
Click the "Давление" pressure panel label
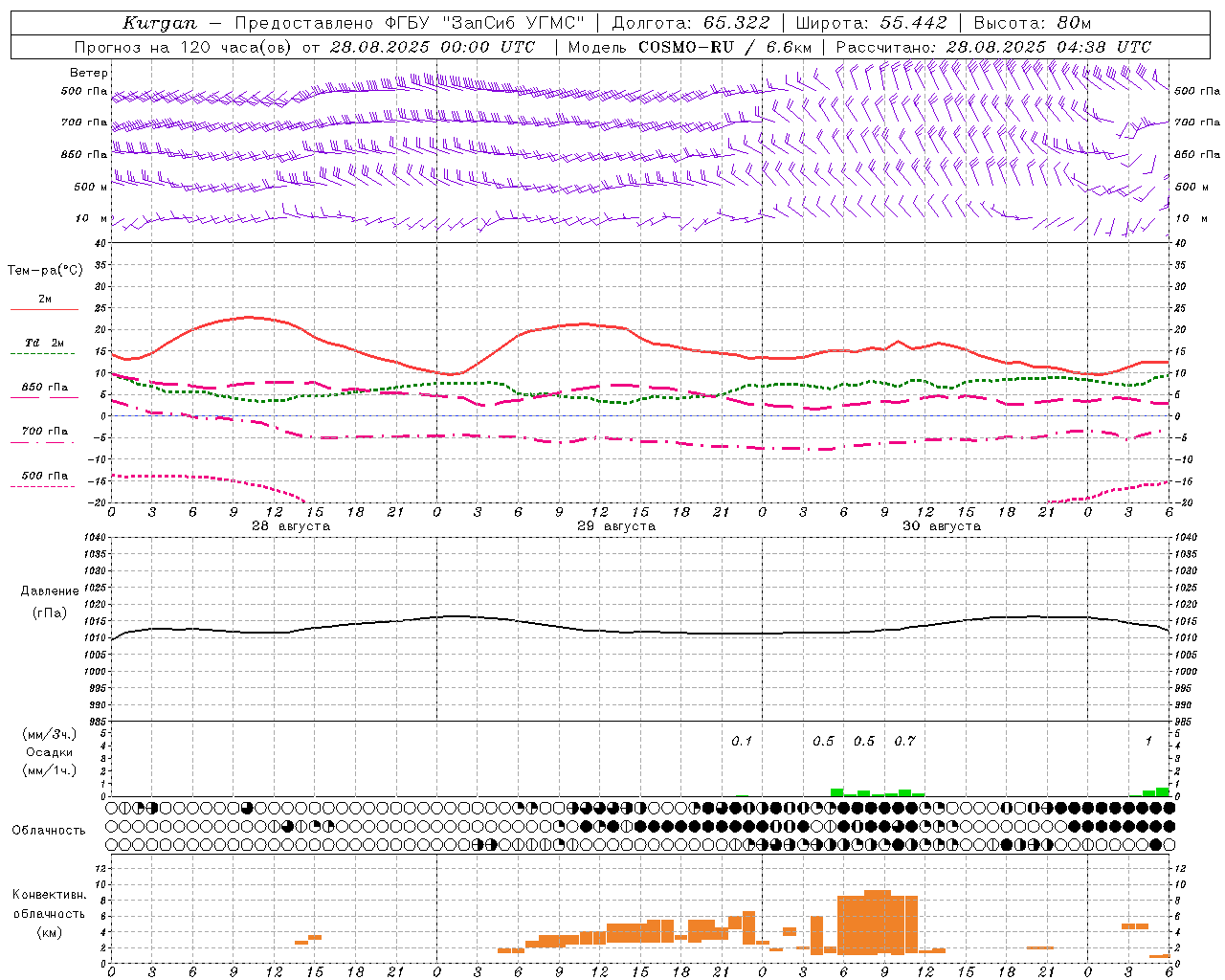coord(50,591)
